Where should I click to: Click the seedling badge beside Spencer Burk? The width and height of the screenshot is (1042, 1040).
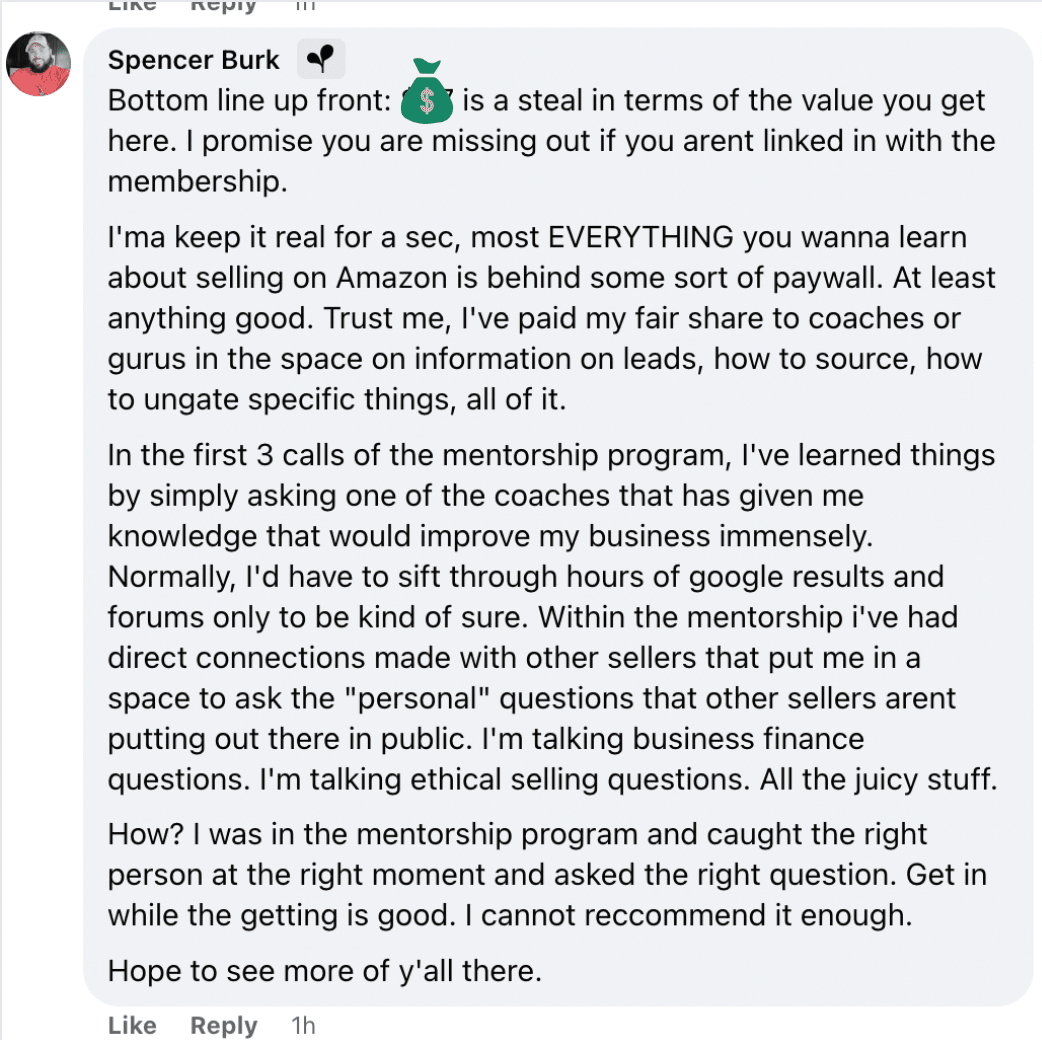coord(321,60)
